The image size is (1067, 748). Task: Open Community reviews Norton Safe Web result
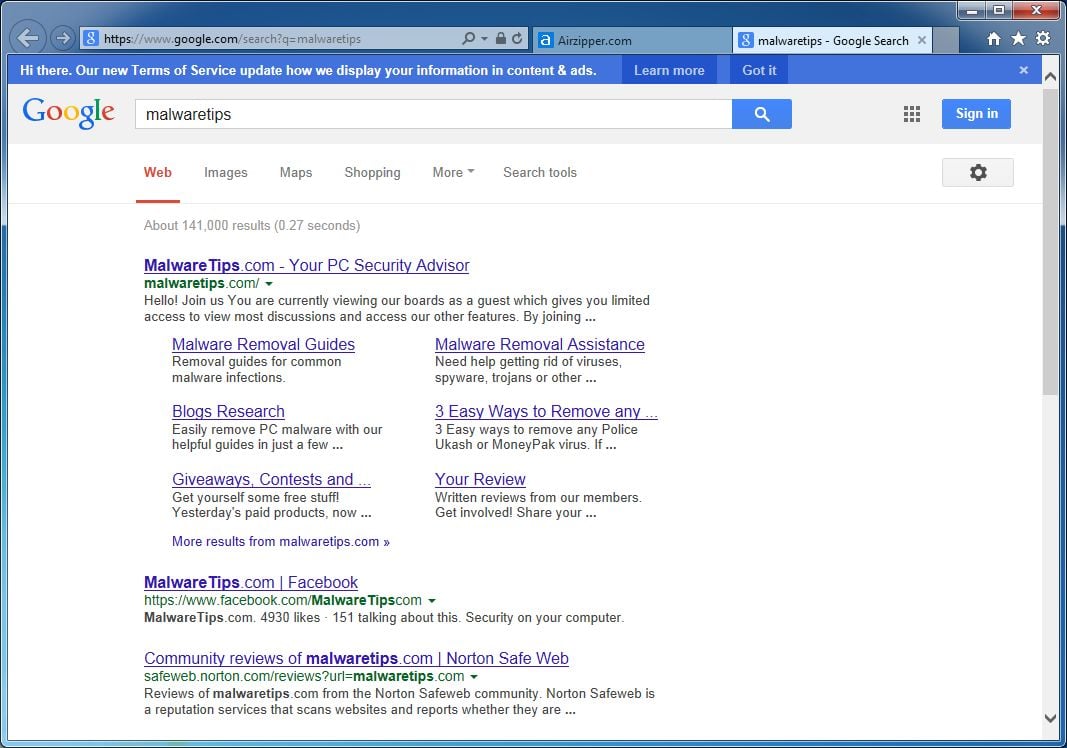[356, 659]
